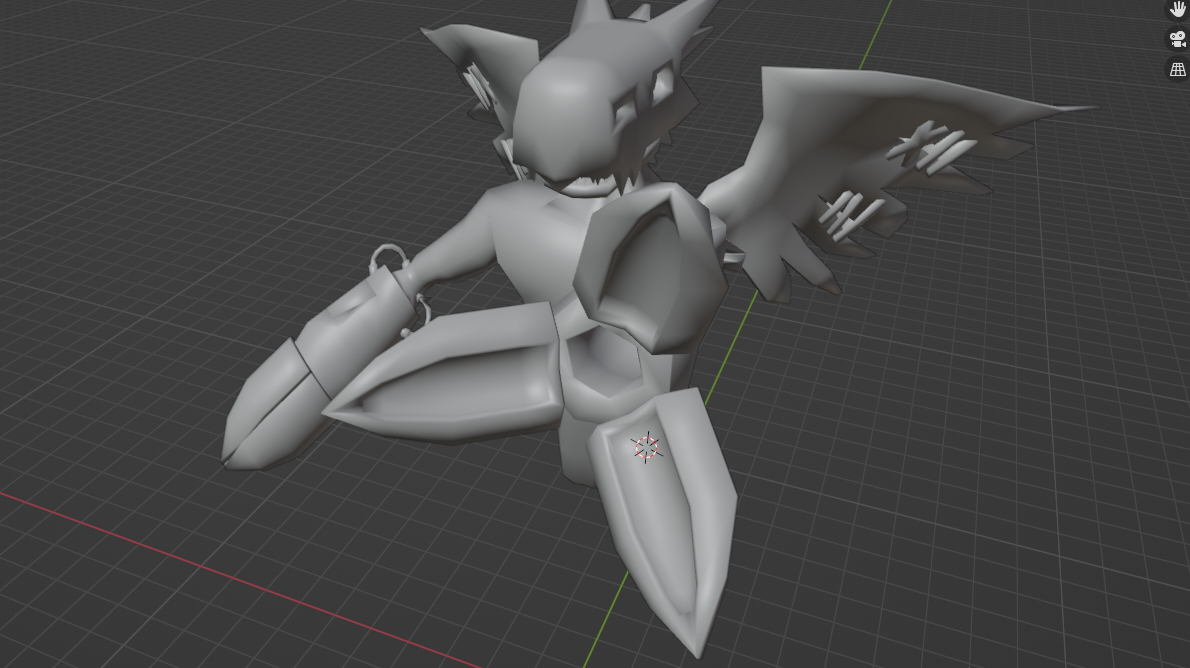The width and height of the screenshot is (1190, 668).
Task: Switch perspective/orthographic with the grid icon
Action: (1177, 70)
